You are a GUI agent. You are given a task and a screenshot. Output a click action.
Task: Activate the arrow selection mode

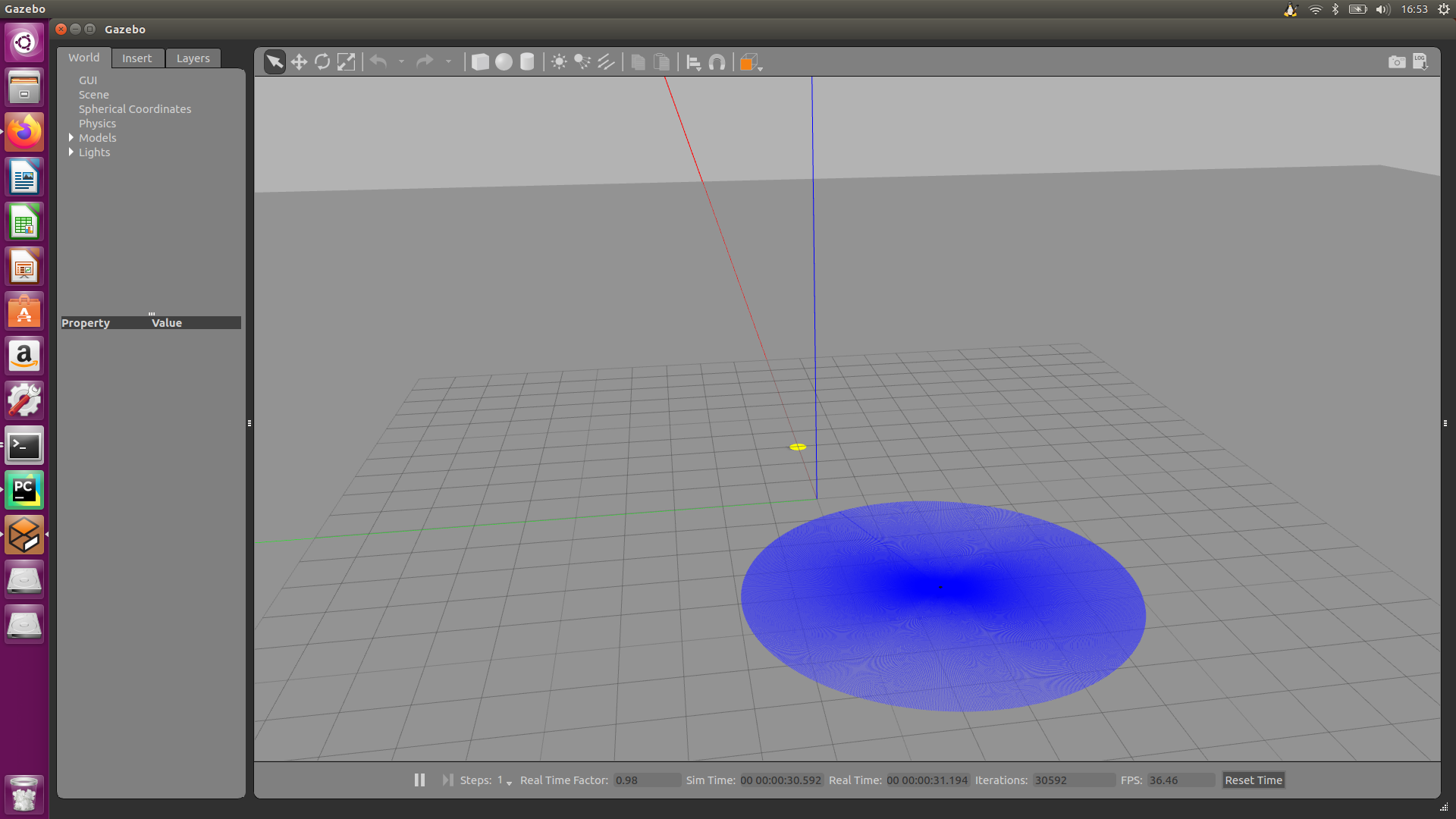tap(275, 62)
